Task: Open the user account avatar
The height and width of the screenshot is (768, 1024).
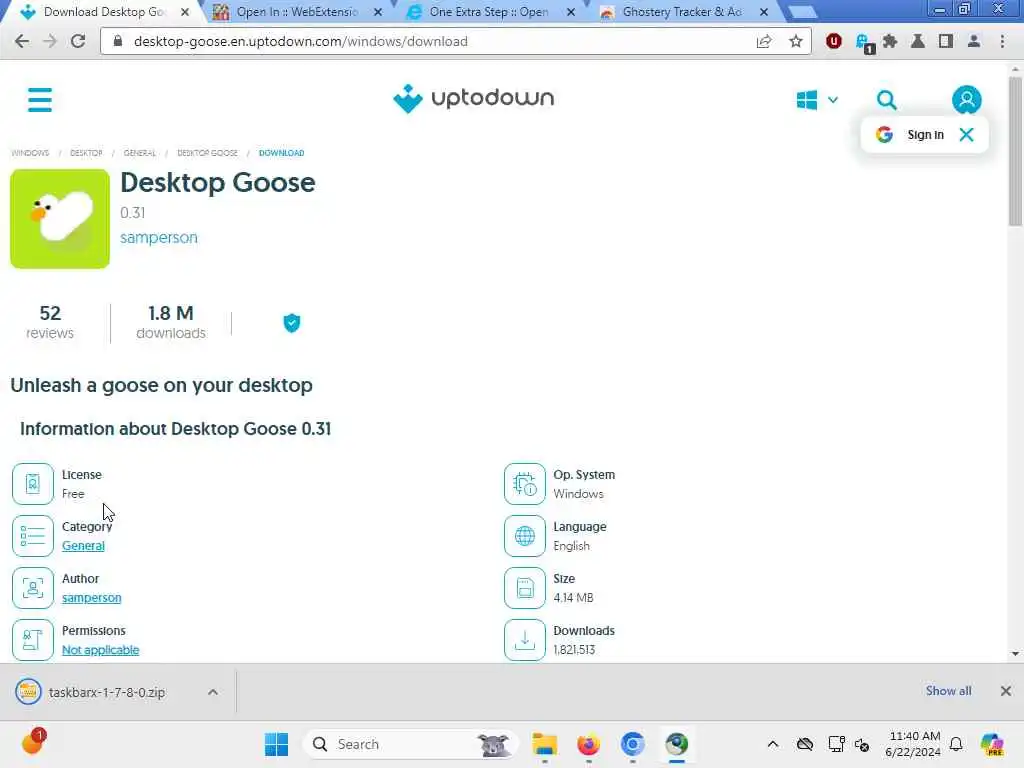Action: [967, 100]
